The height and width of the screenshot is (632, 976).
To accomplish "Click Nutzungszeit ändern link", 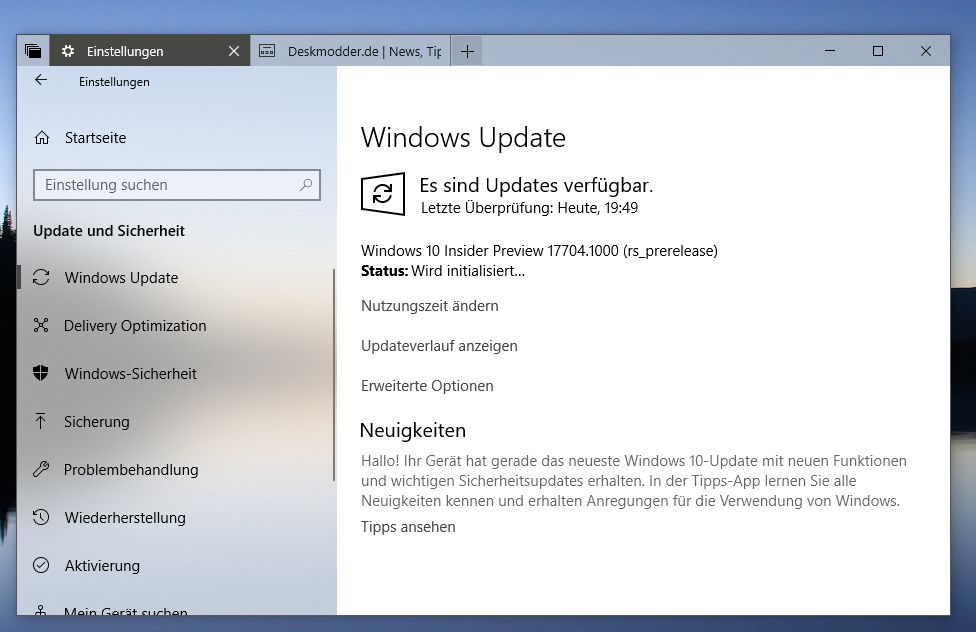I will (x=429, y=306).
